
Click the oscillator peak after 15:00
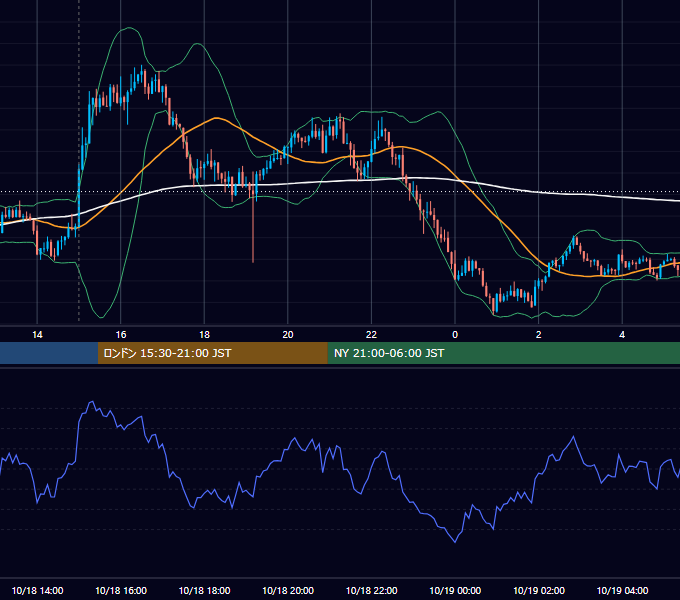[x=92, y=402]
